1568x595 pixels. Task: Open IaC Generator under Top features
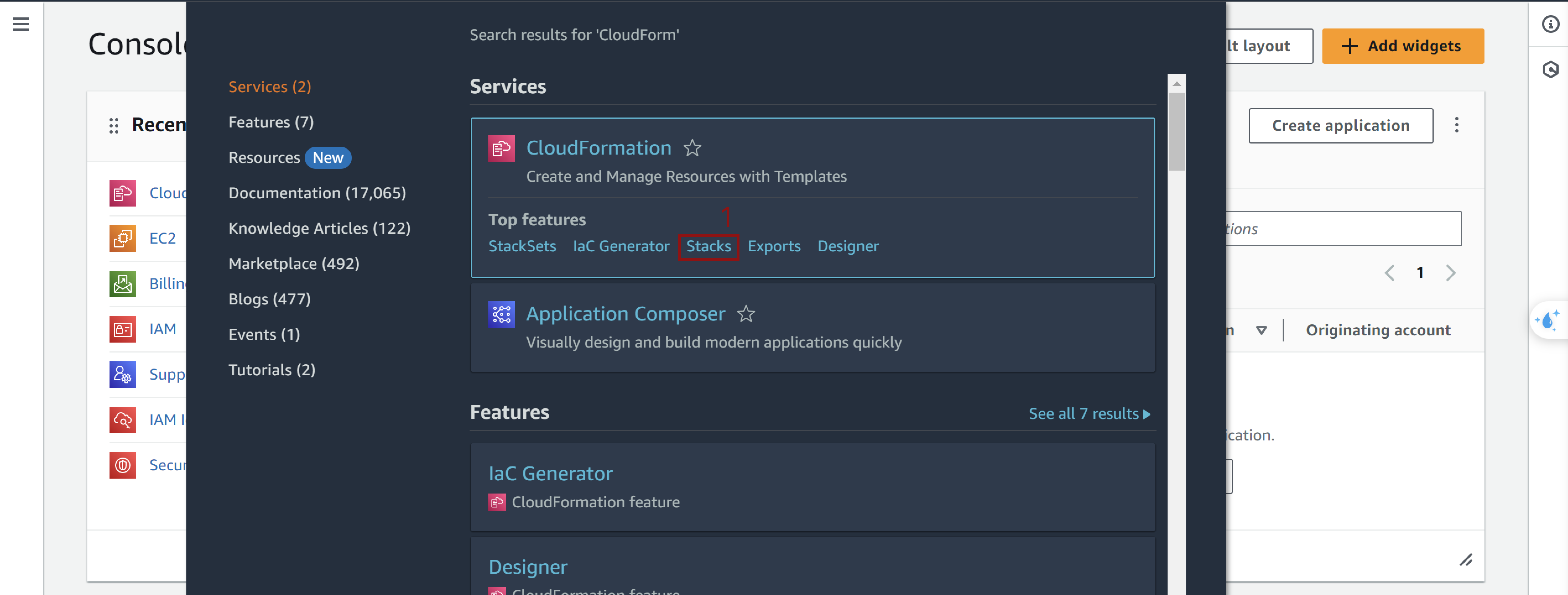tap(621, 246)
